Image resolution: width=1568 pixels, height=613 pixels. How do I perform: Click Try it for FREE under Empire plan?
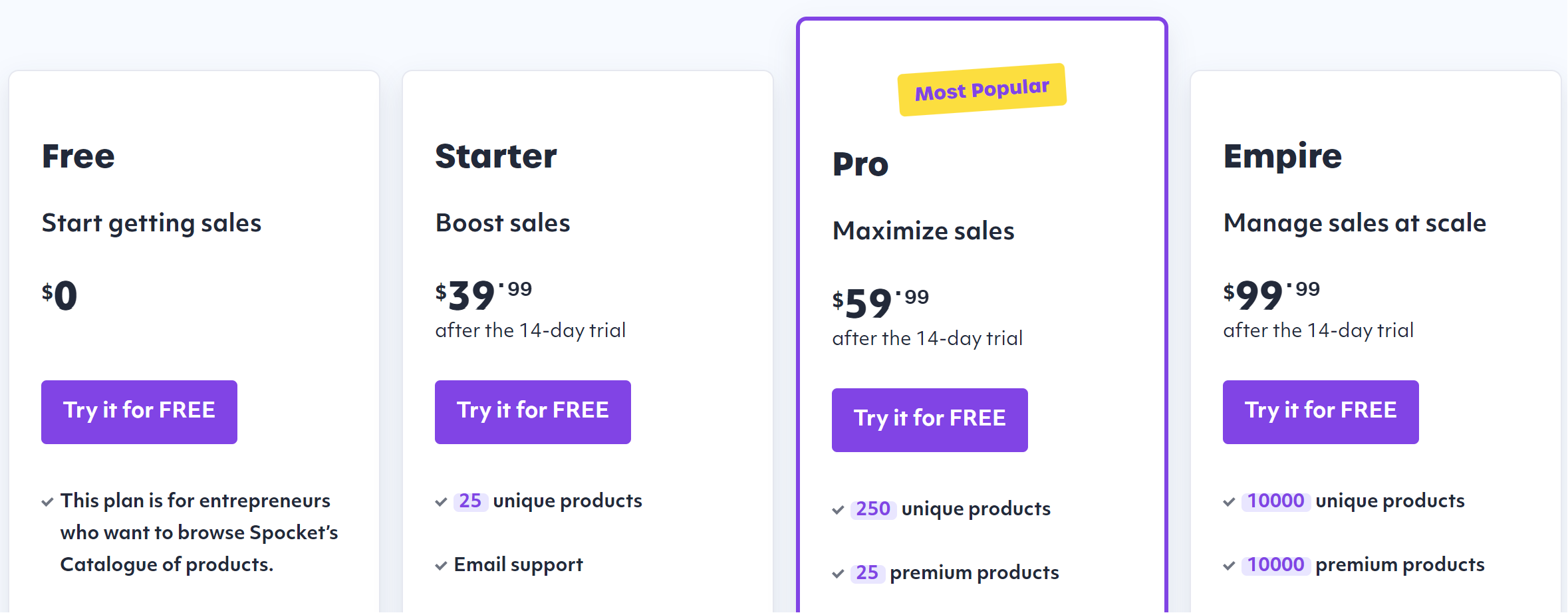click(1321, 412)
